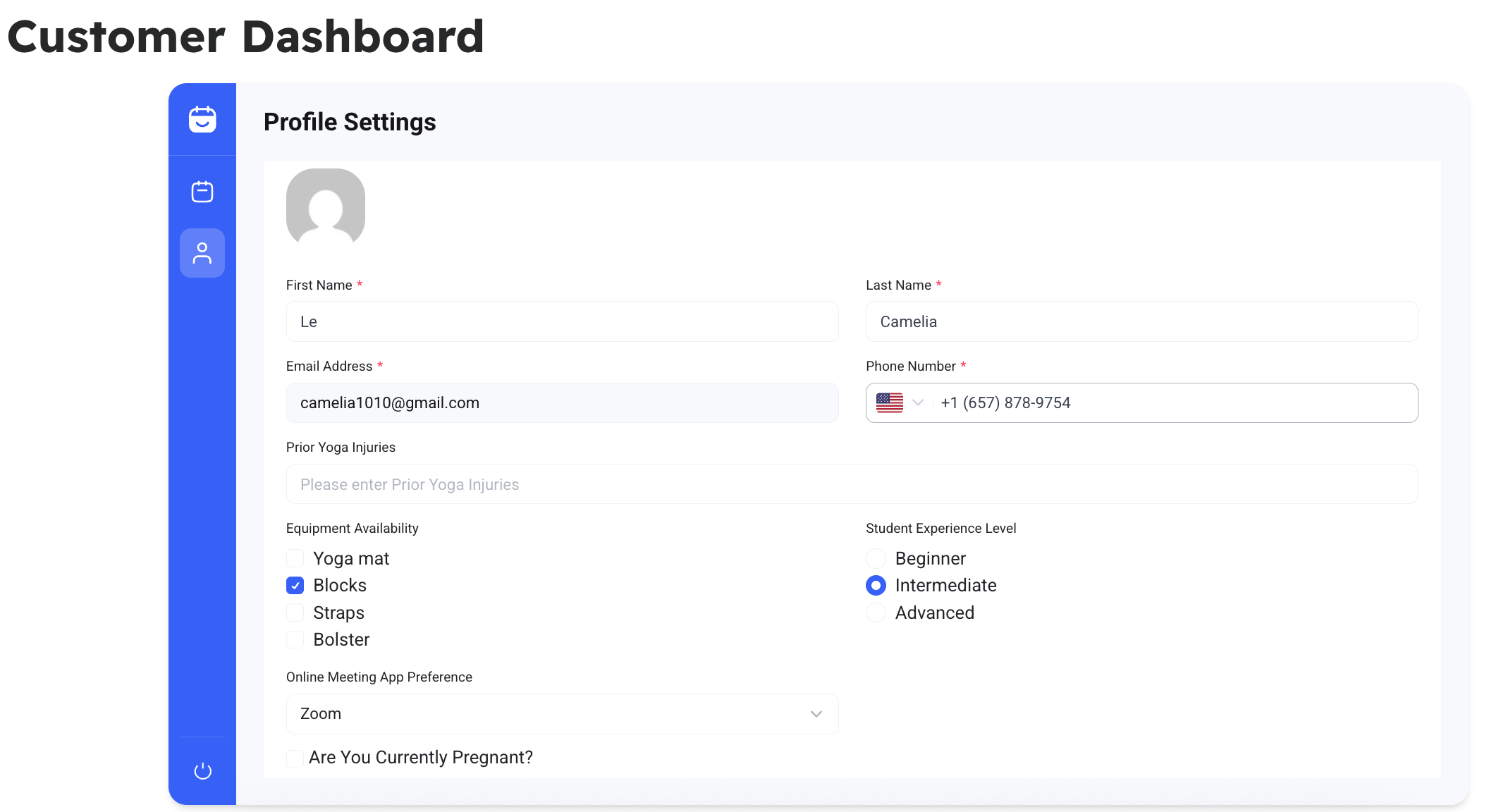Click the power logout icon
1489x812 pixels.
[x=202, y=771]
